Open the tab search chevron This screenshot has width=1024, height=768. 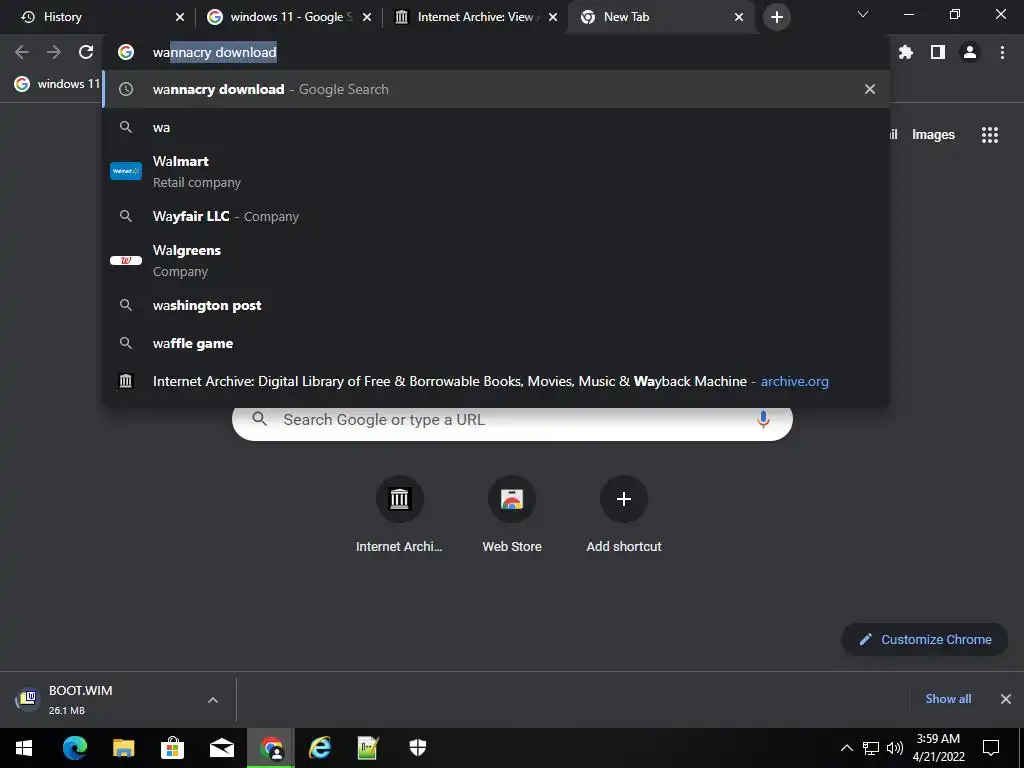pyautogui.click(x=863, y=14)
